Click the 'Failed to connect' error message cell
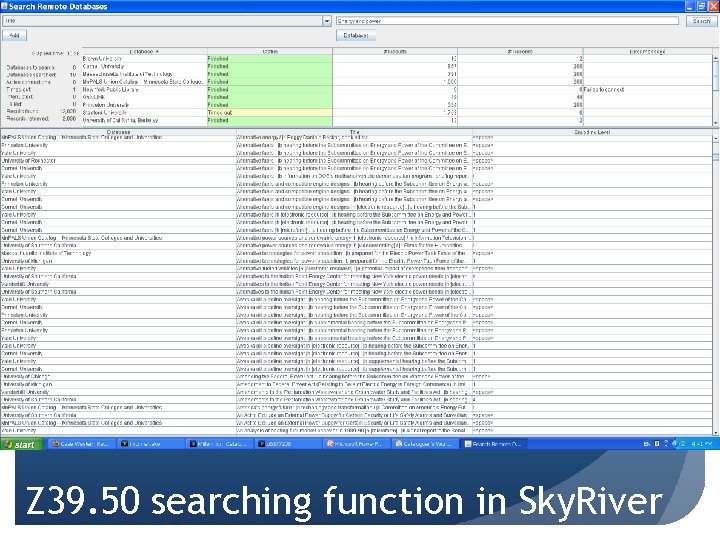720x540 pixels. [647, 90]
